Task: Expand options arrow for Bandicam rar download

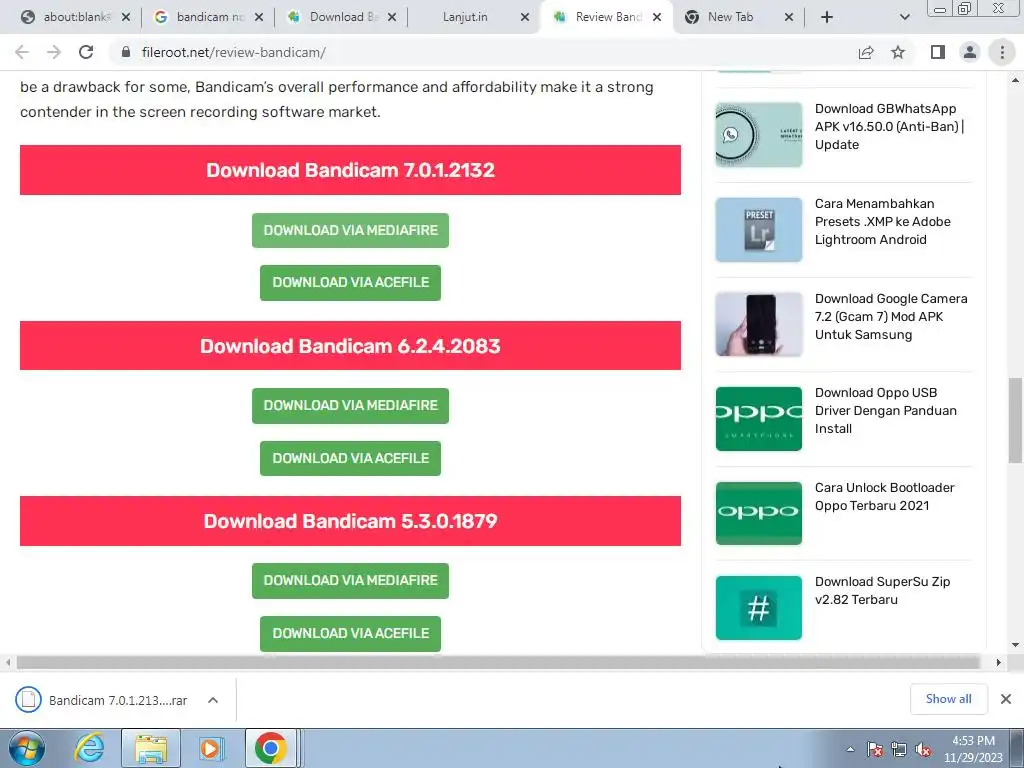Action: pos(212,700)
